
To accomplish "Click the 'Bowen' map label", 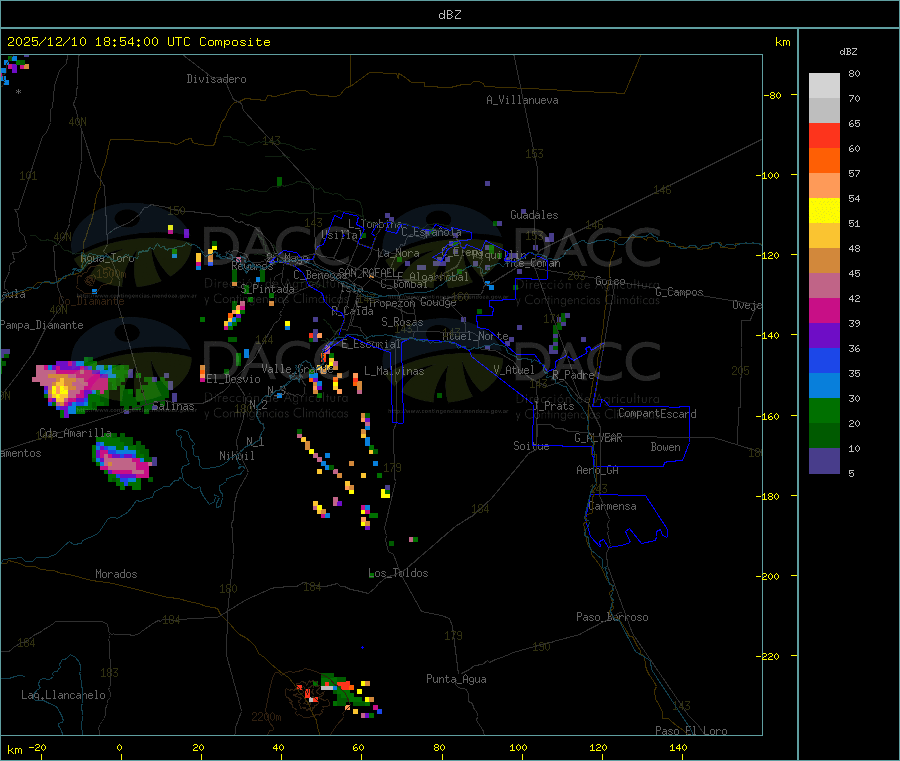I will pos(666,447).
